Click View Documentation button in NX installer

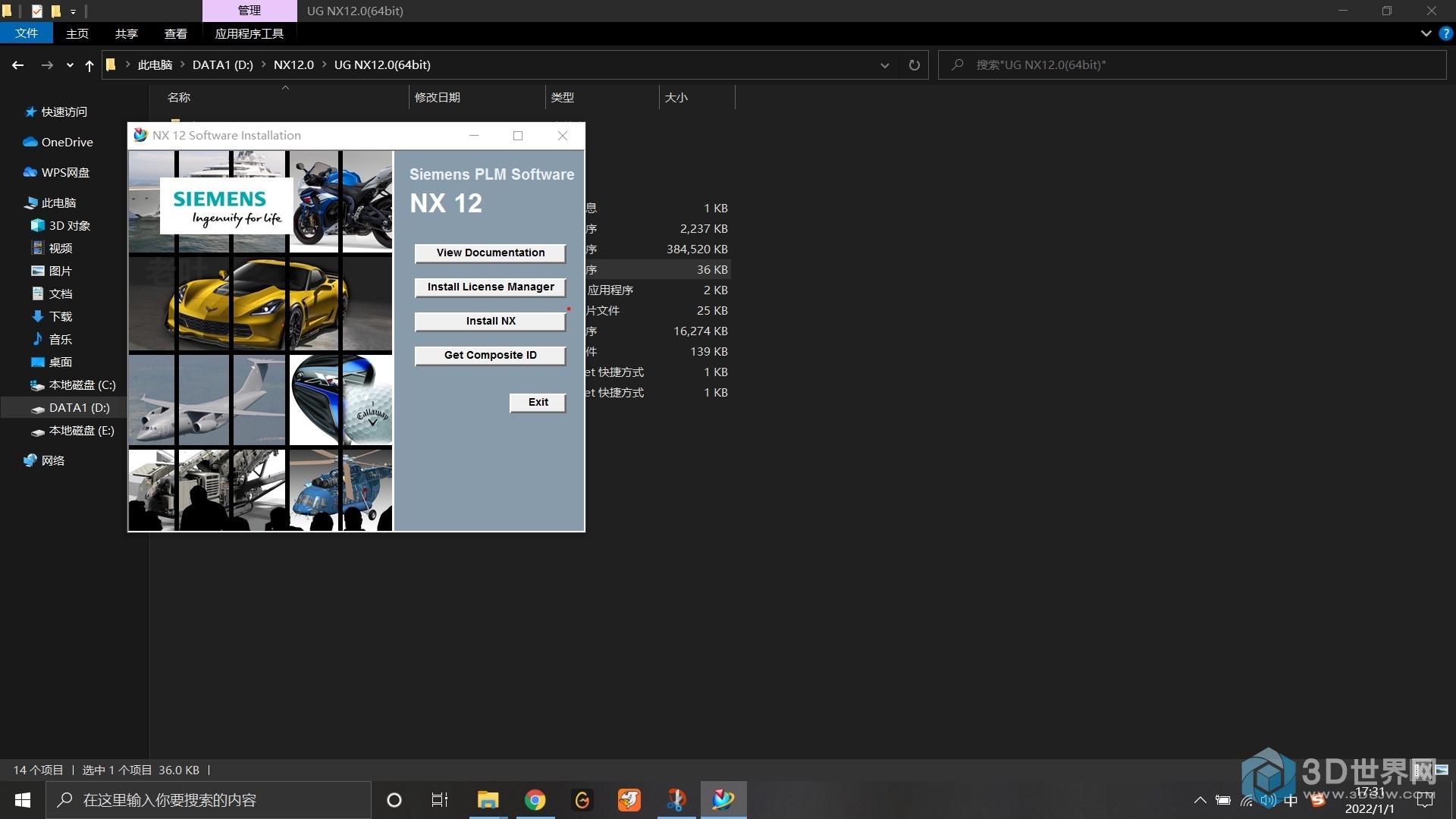click(x=490, y=253)
